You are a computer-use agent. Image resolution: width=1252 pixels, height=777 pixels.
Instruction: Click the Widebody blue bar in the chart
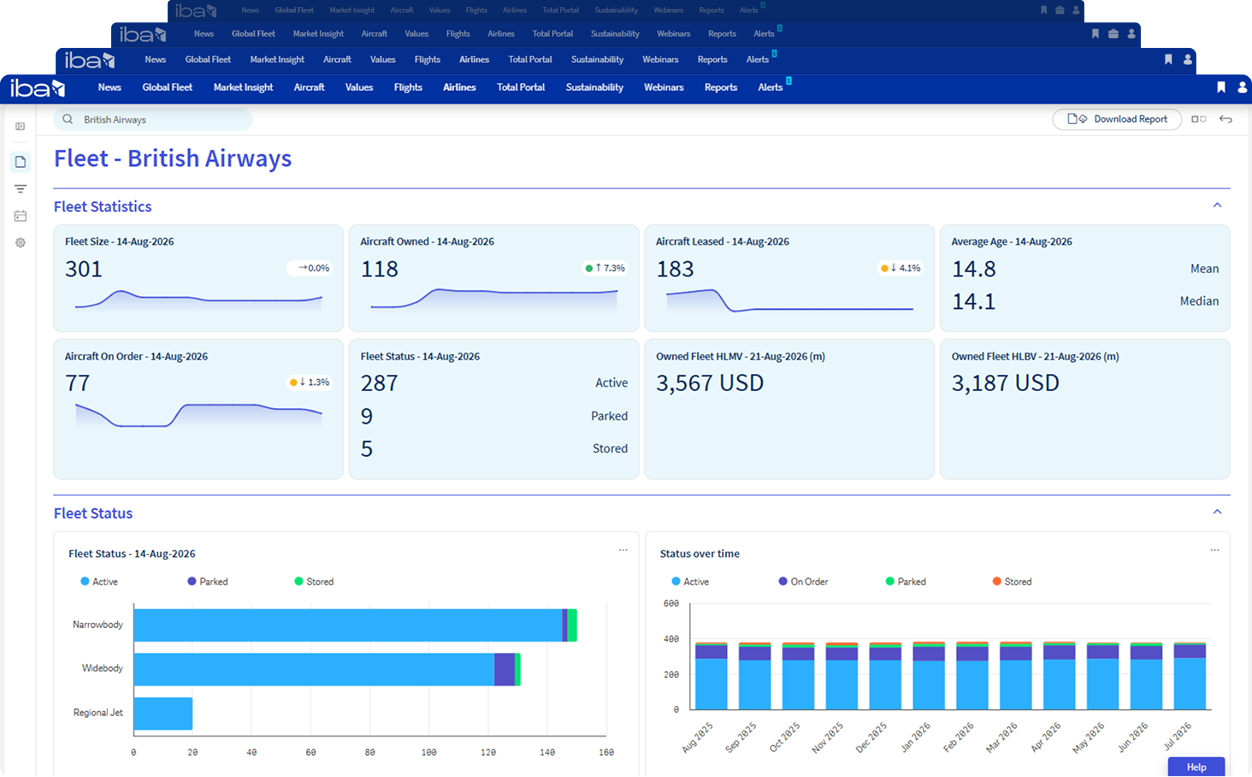(x=314, y=669)
